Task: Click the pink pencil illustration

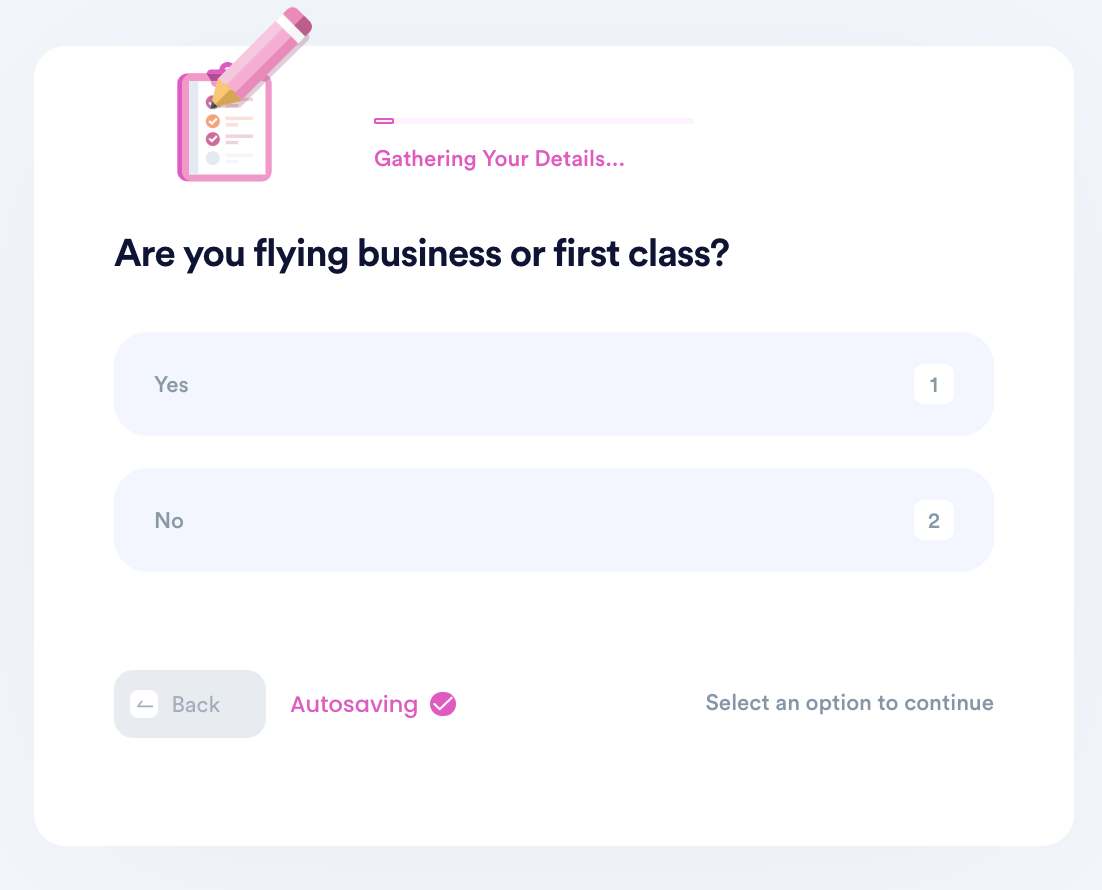Action: (x=262, y=57)
